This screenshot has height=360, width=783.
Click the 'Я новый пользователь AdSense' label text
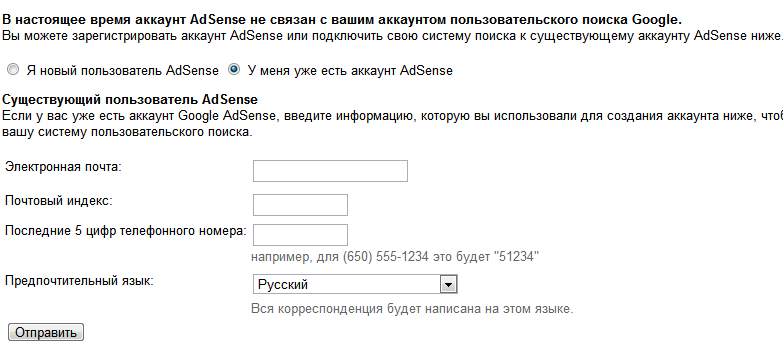(123, 71)
